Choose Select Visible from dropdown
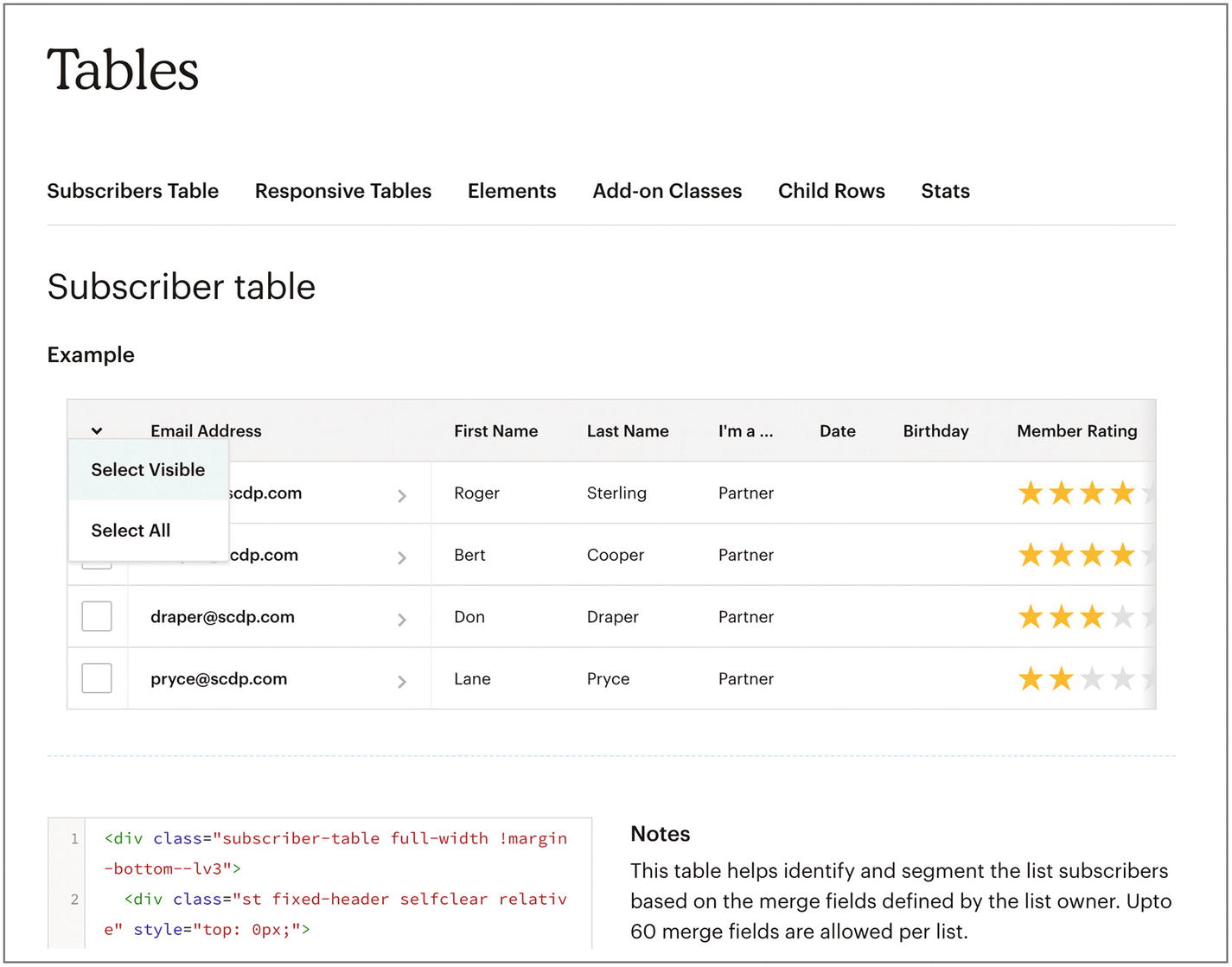The width and height of the screenshot is (1232, 967). coord(148,470)
